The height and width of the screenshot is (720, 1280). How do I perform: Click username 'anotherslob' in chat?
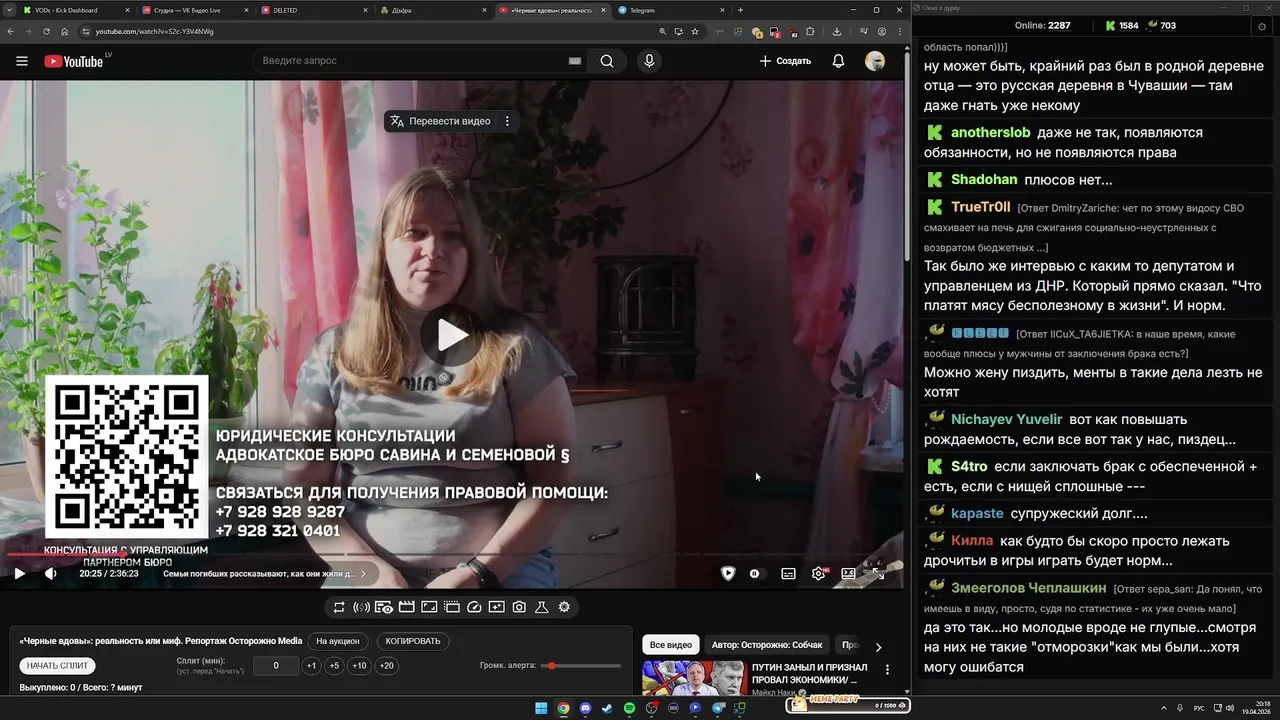pyautogui.click(x=990, y=132)
